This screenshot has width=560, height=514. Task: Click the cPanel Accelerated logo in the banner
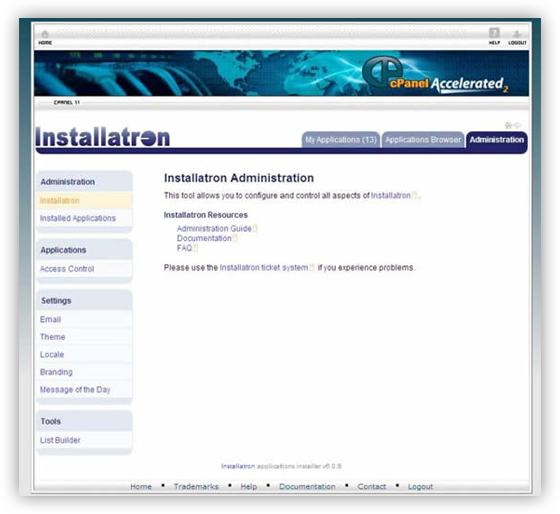point(435,75)
